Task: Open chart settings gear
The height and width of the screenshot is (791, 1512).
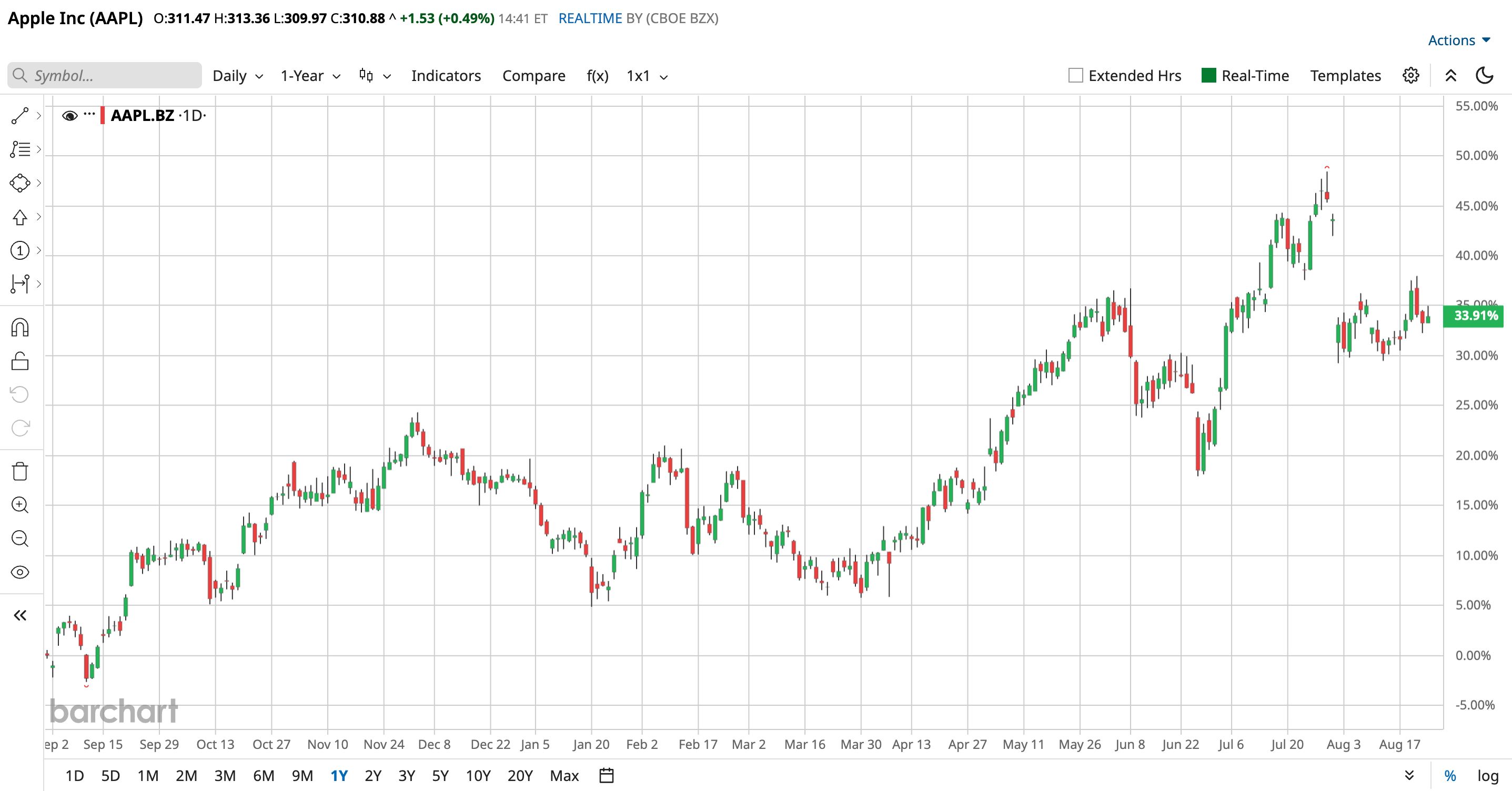Action: (1411, 76)
